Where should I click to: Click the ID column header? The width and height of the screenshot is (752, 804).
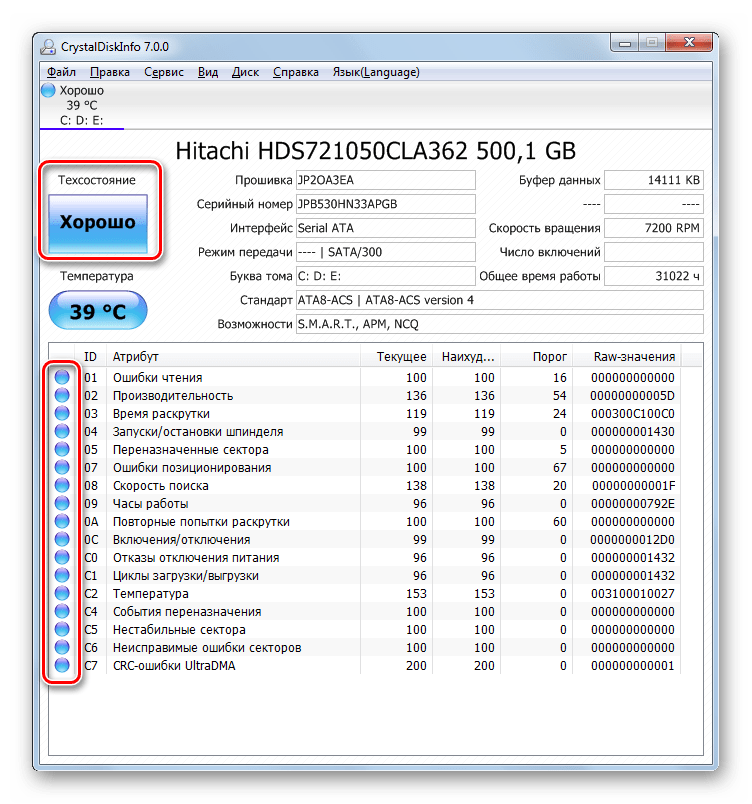[91, 356]
